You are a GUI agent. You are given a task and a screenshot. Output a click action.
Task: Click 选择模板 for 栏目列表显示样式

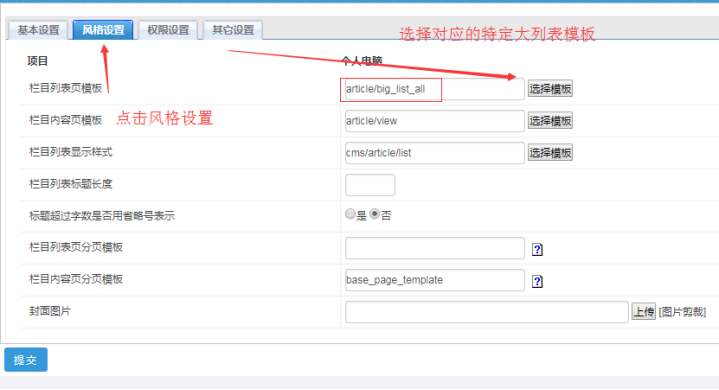coord(550,153)
